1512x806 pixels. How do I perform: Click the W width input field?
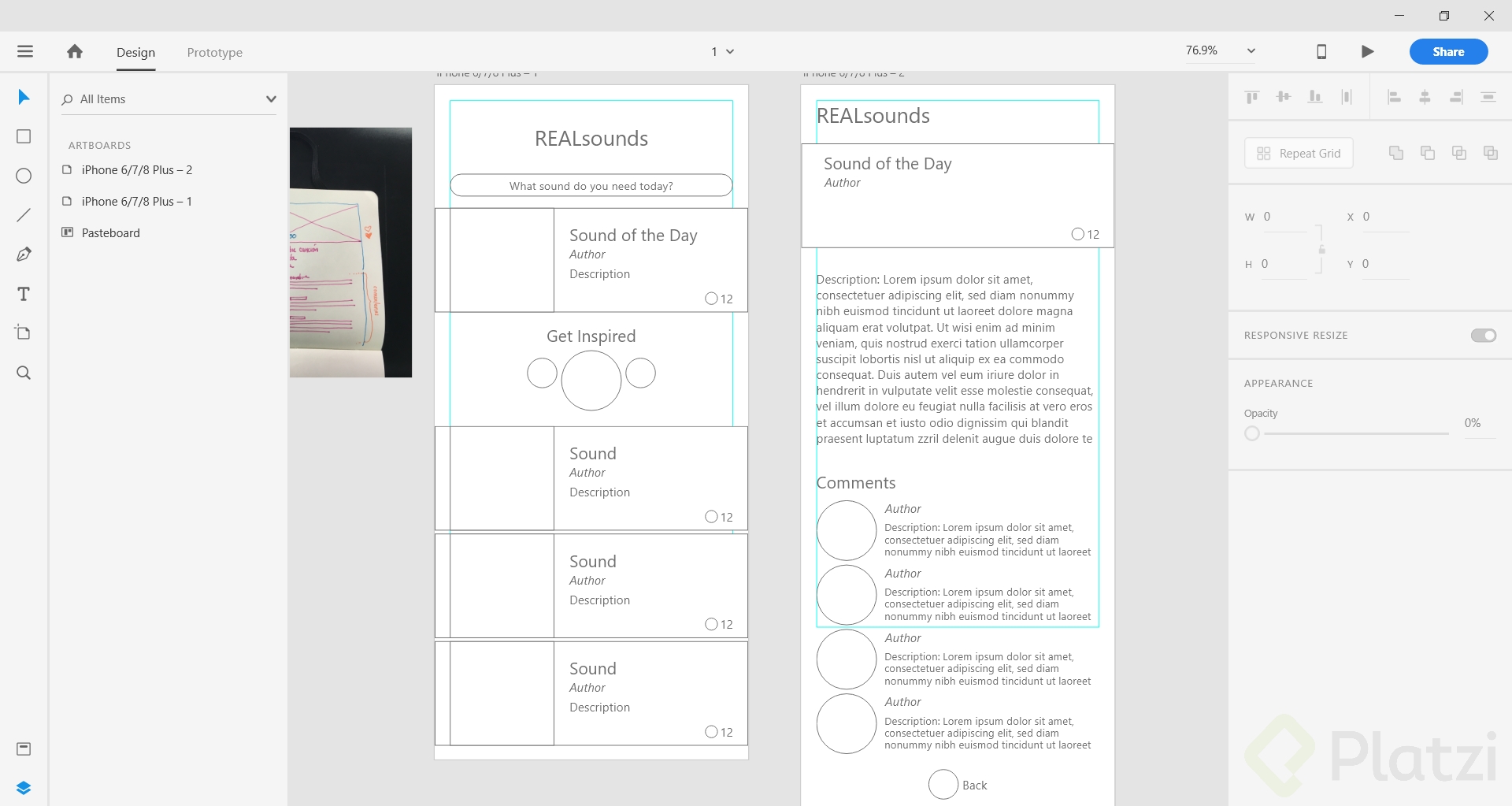point(1284,217)
